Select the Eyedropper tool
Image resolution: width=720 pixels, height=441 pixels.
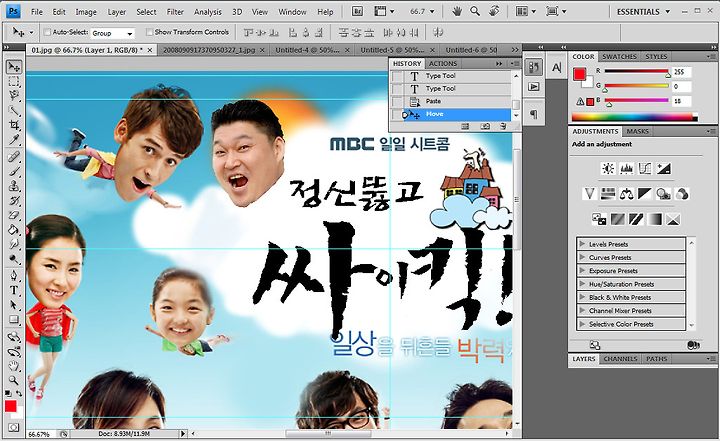tap(14, 139)
